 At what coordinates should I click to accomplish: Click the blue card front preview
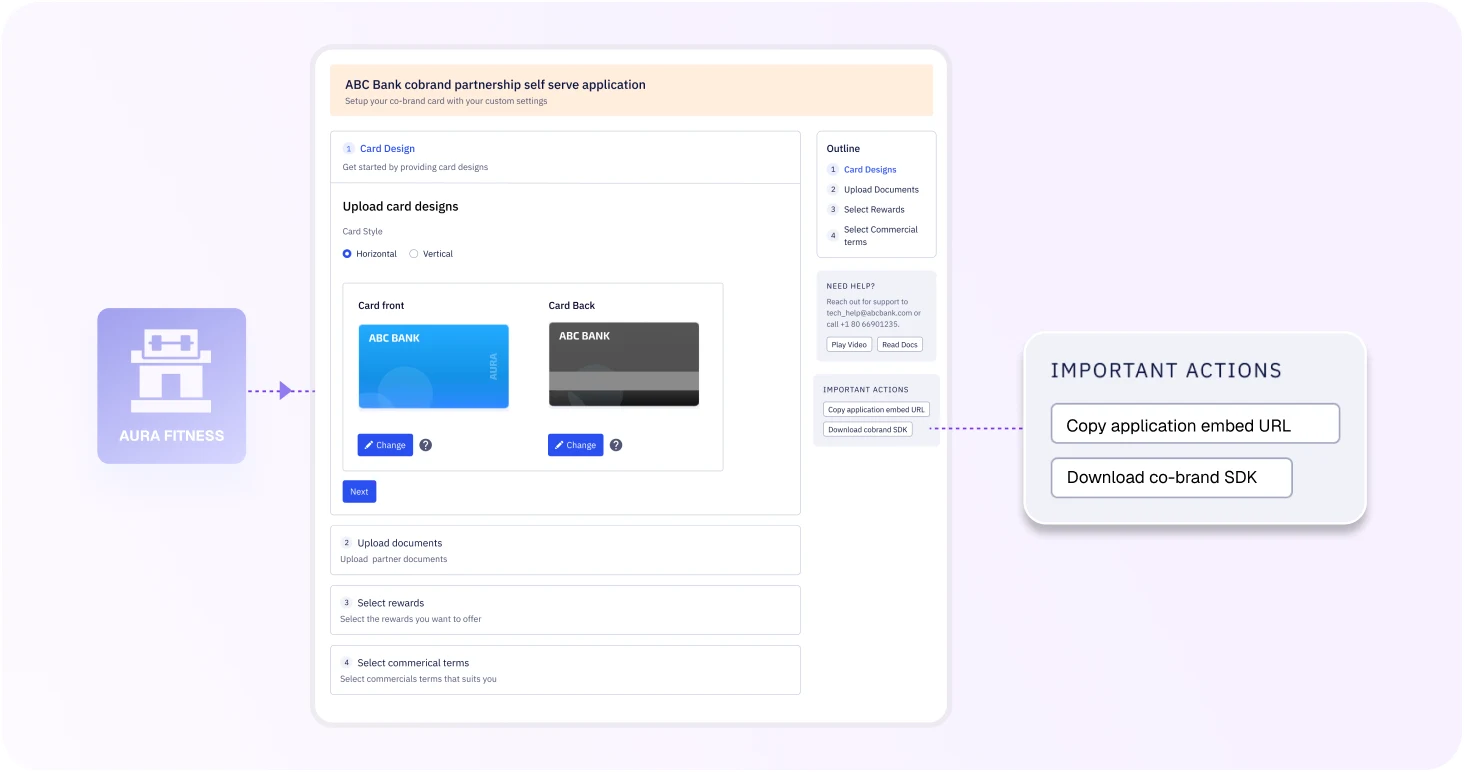coord(433,366)
